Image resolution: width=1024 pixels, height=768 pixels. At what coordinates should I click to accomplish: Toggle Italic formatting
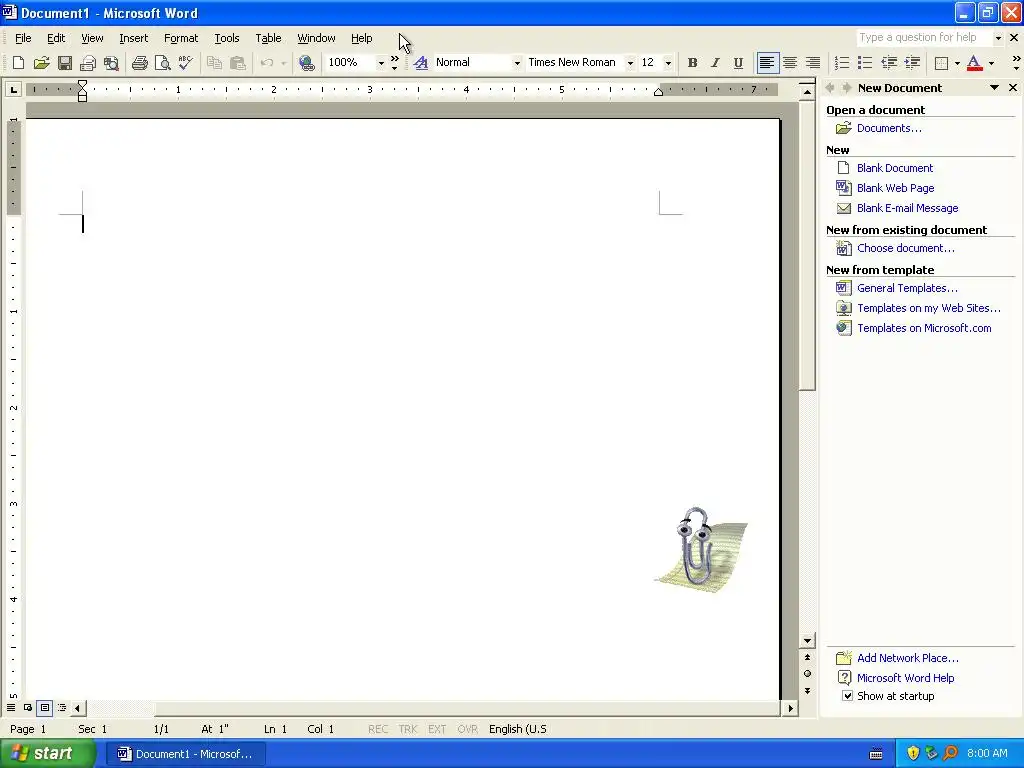(715, 63)
